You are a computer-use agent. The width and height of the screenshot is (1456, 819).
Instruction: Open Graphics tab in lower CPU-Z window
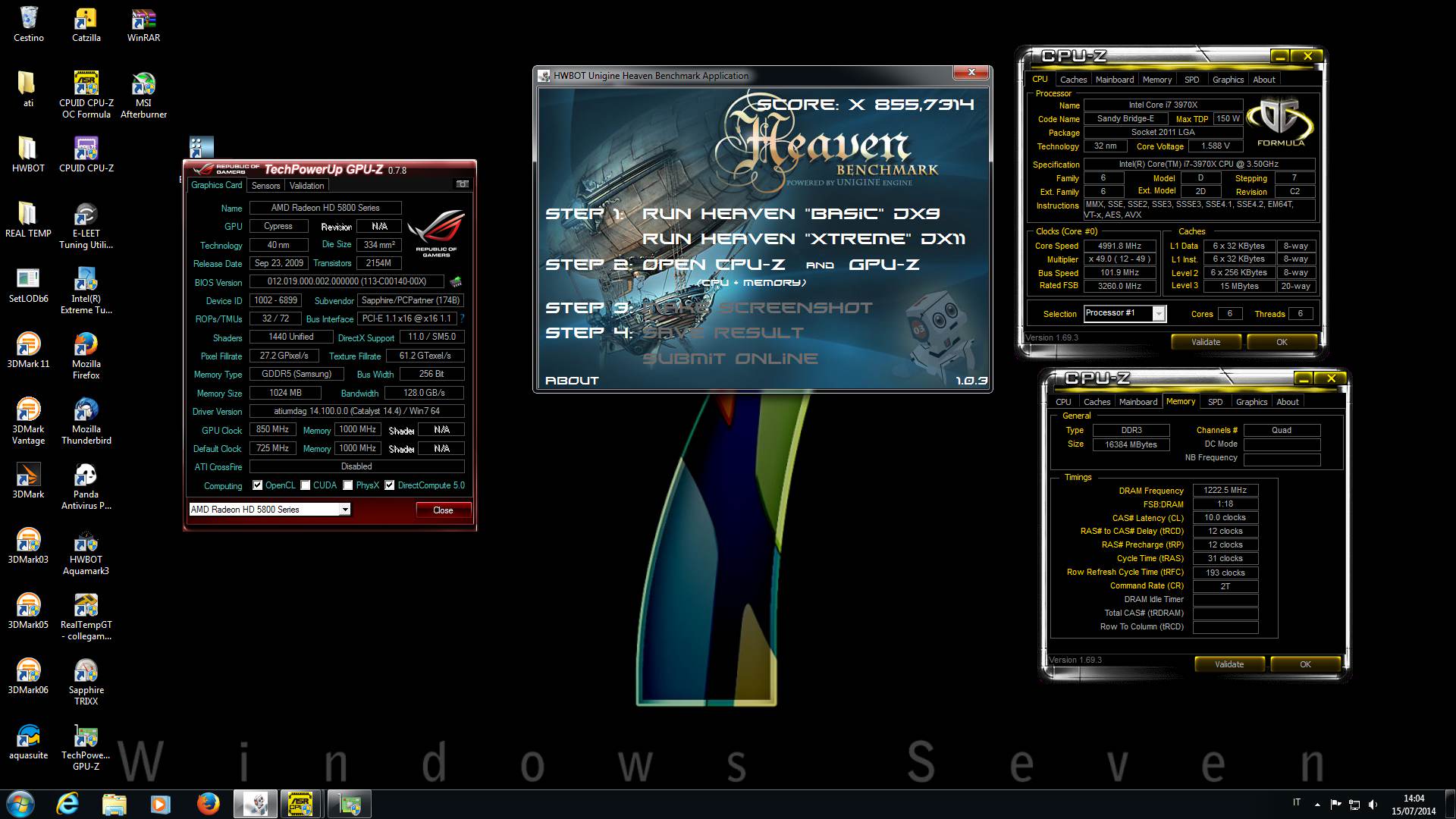(1251, 402)
